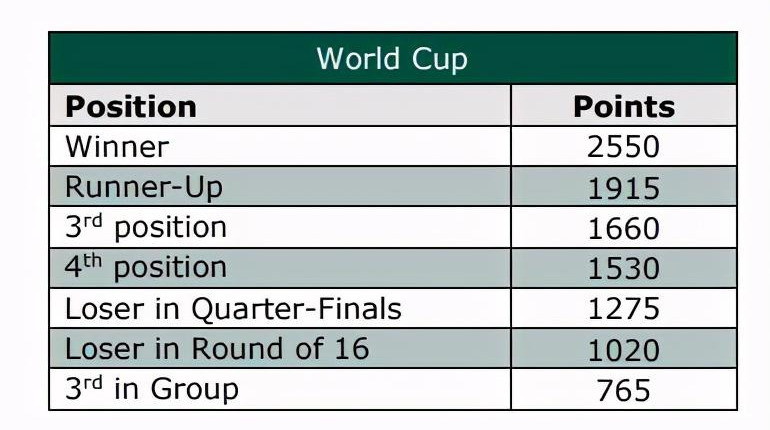Select the 1020 points cell
Image resolution: width=770 pixels, height=430 pixels.
tap(623, 350)
